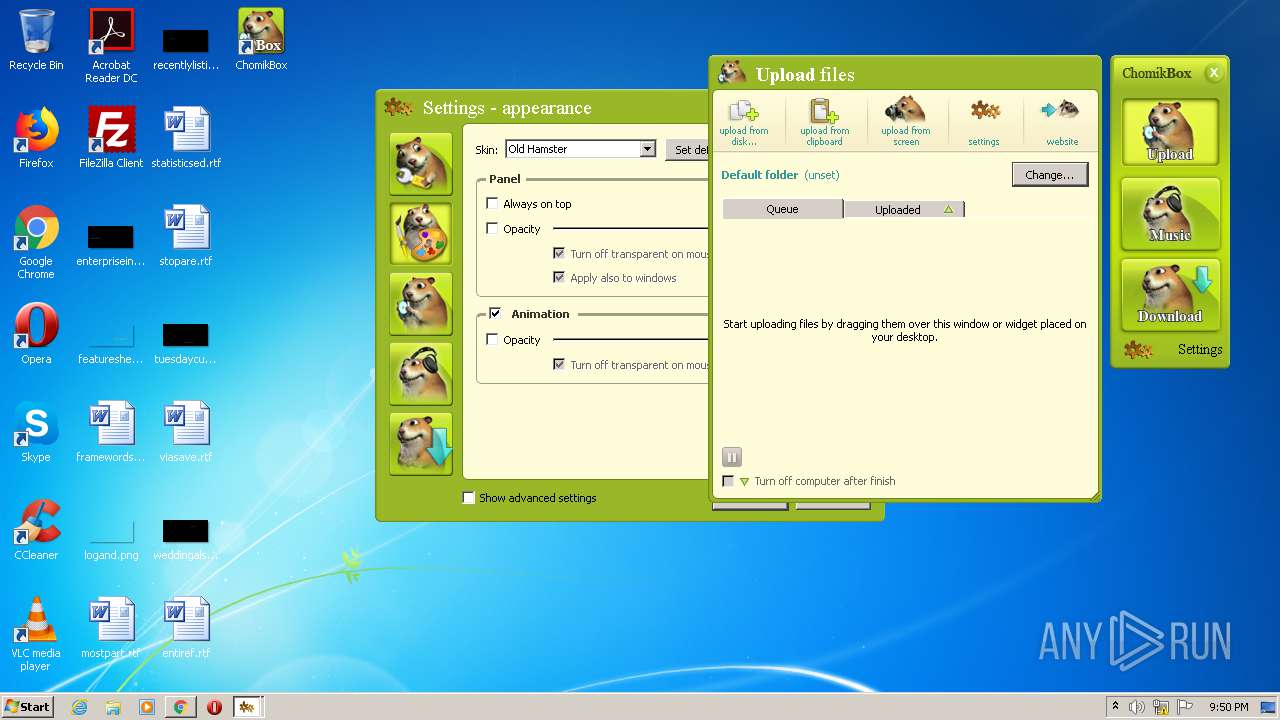1280x720 pixels.
Task: Toggle Panel turn off transparent on mouse checkbox
Action: tap(559, 254)
